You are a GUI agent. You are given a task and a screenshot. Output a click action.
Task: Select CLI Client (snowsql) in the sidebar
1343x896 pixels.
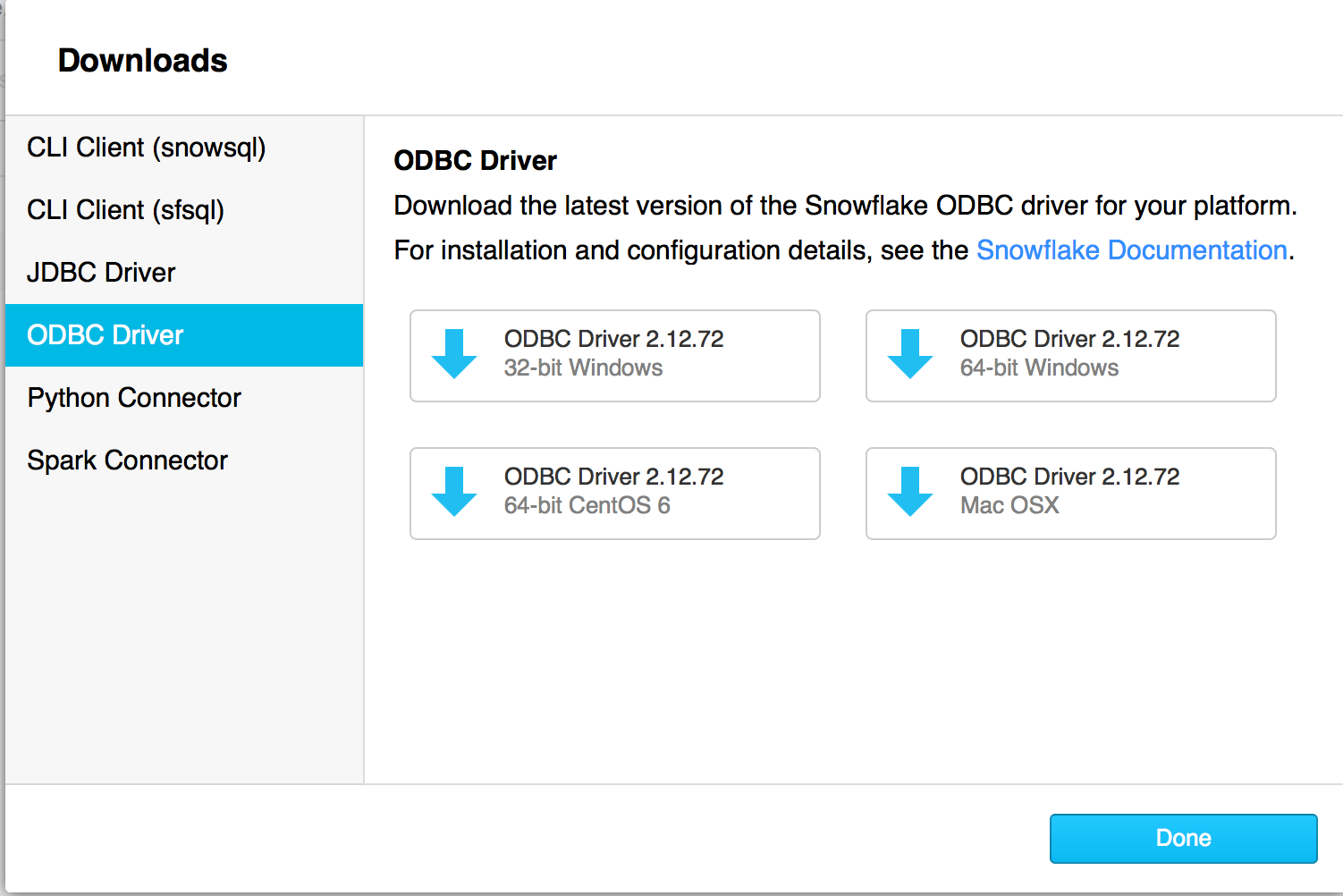pyautogui.click(x=146, y=148)
